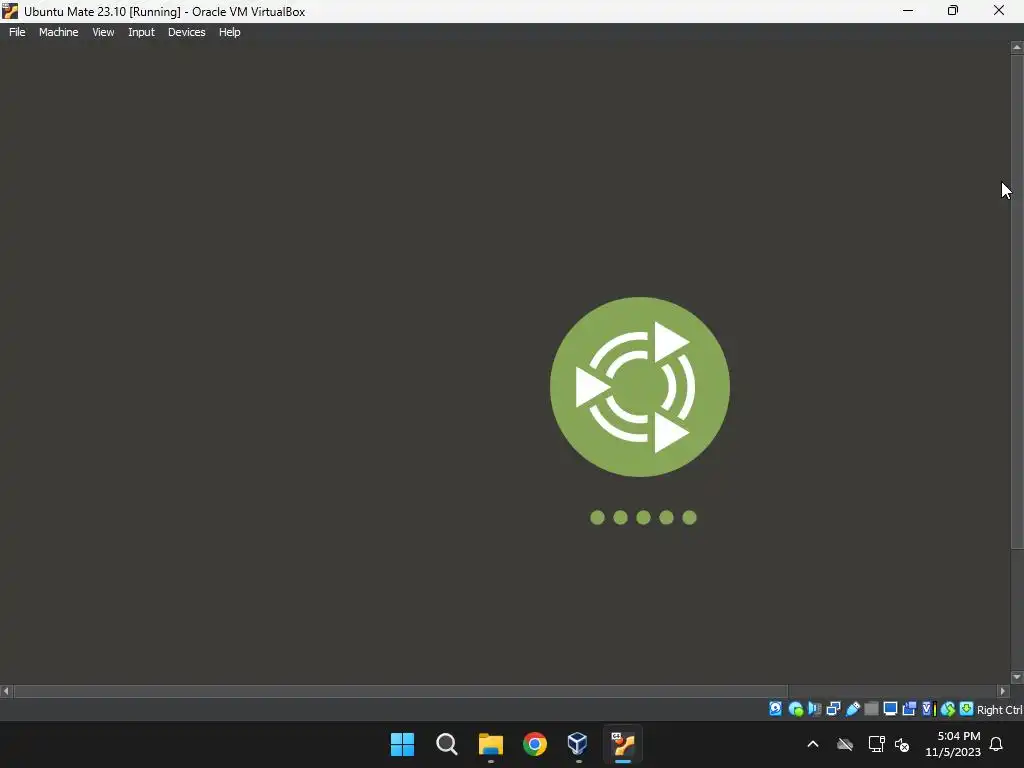Open File Explorer from the taskbar
Viewport: 1024px width, 768px height.
490,744
